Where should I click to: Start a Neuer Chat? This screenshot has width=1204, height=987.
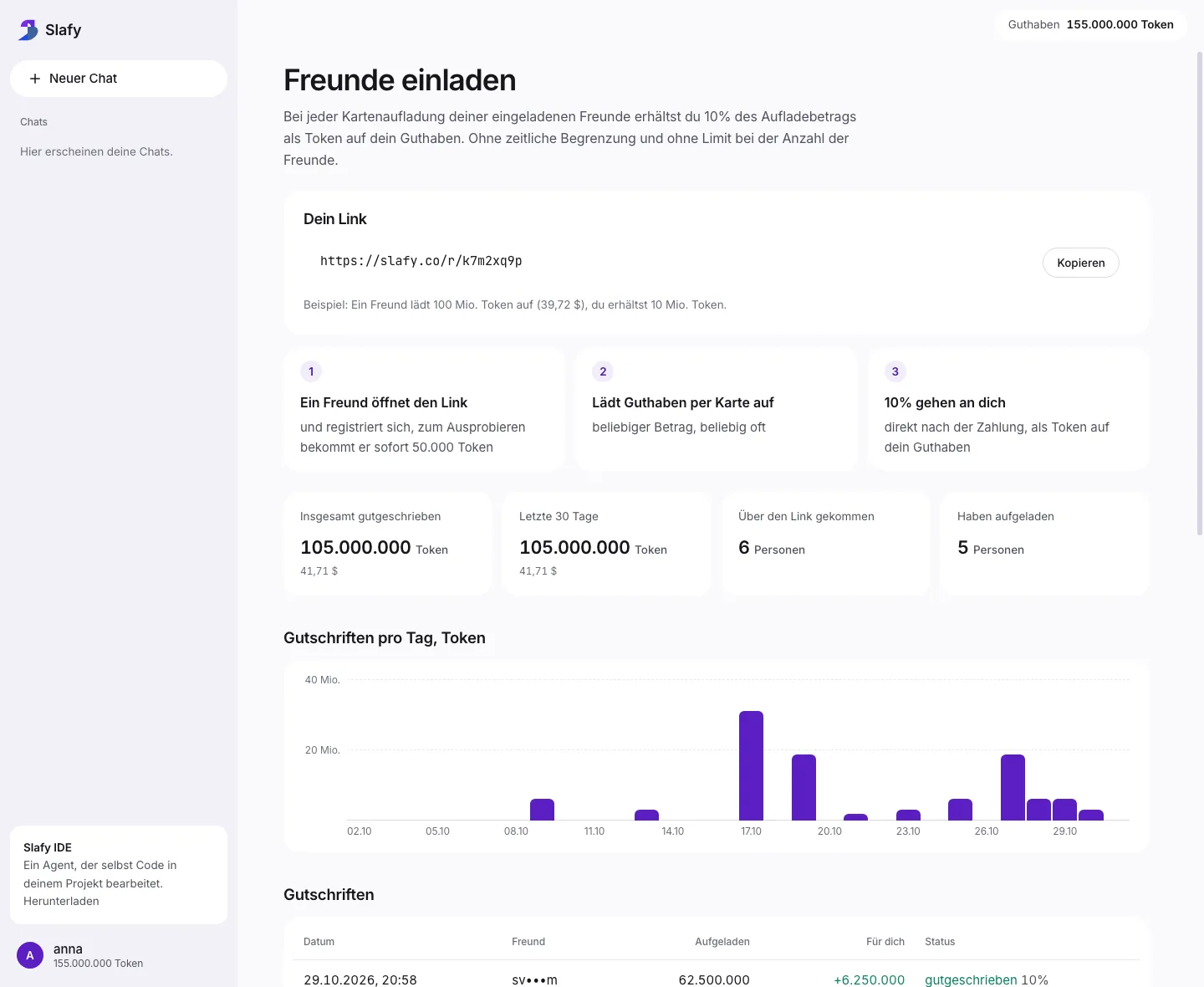119,79
